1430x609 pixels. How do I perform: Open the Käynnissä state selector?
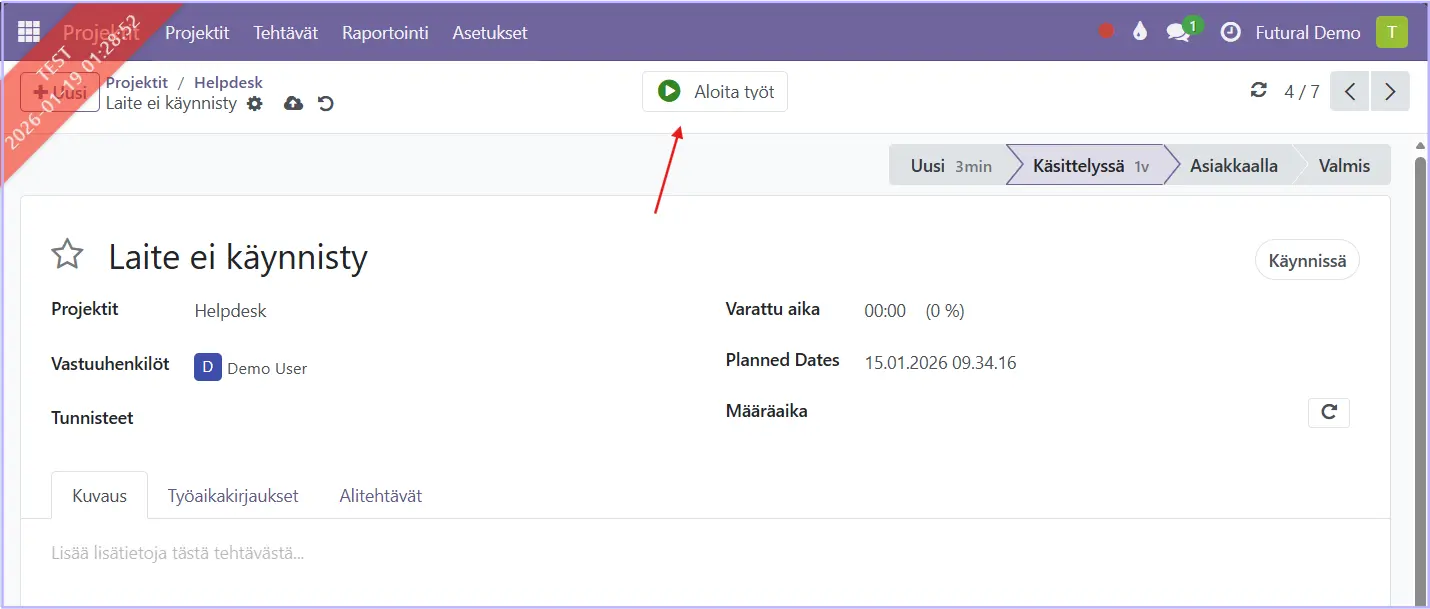click(1306, 261)
